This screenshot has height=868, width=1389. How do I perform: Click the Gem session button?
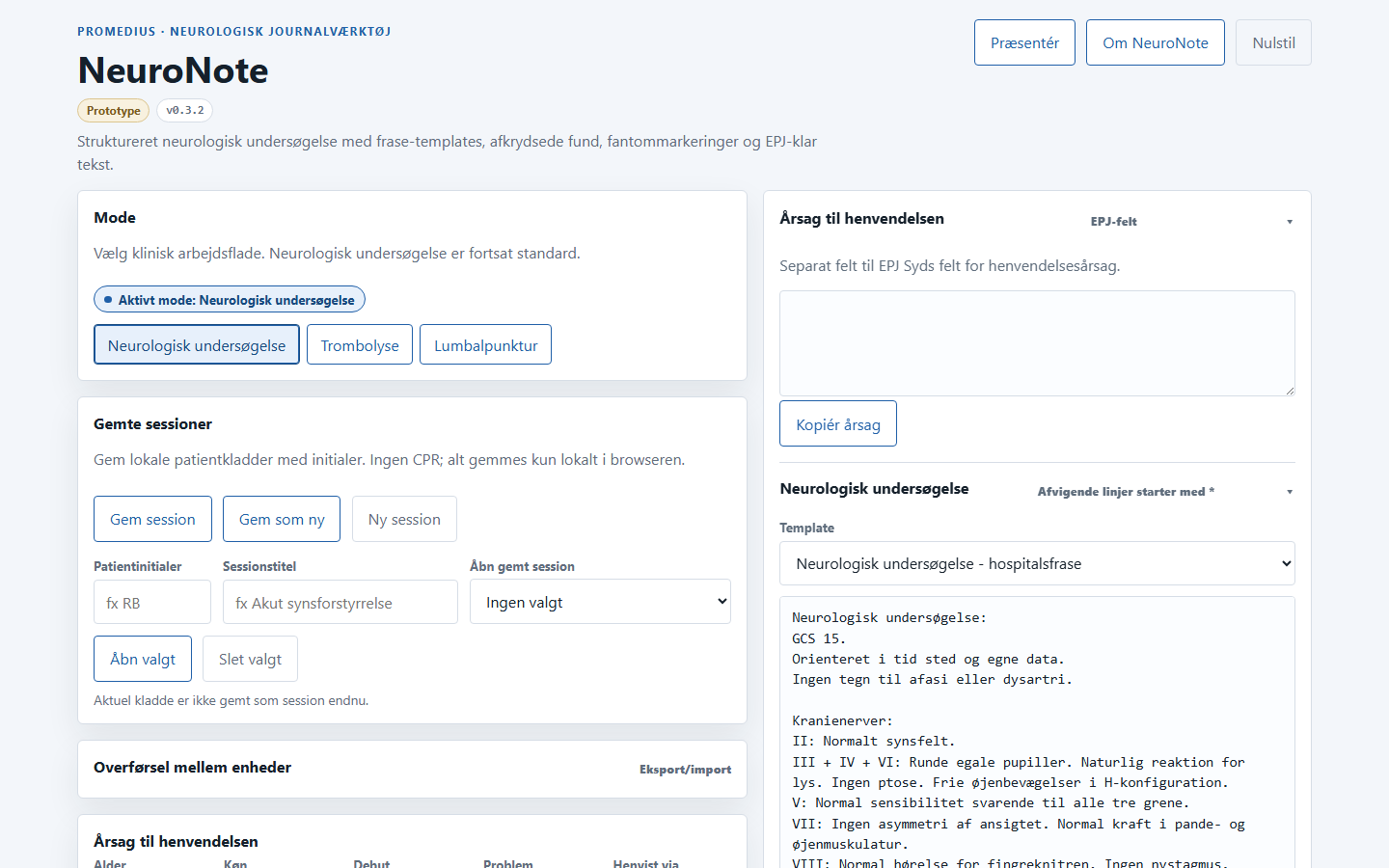(x=152, y=519)
